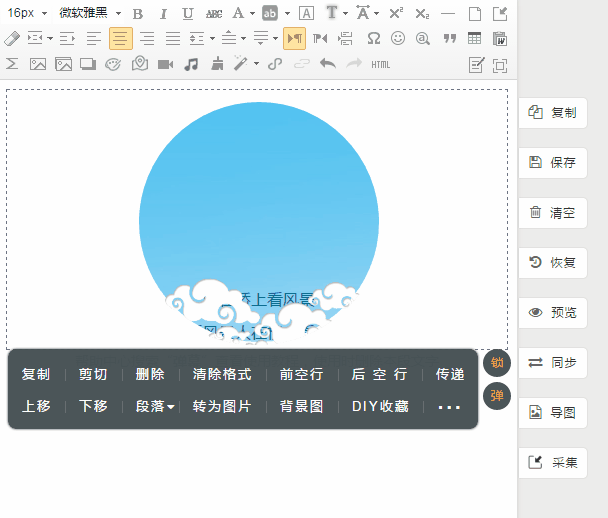Screen dimensions: 608x518
Task: Click the 导图 export image button
Action: 553,413
